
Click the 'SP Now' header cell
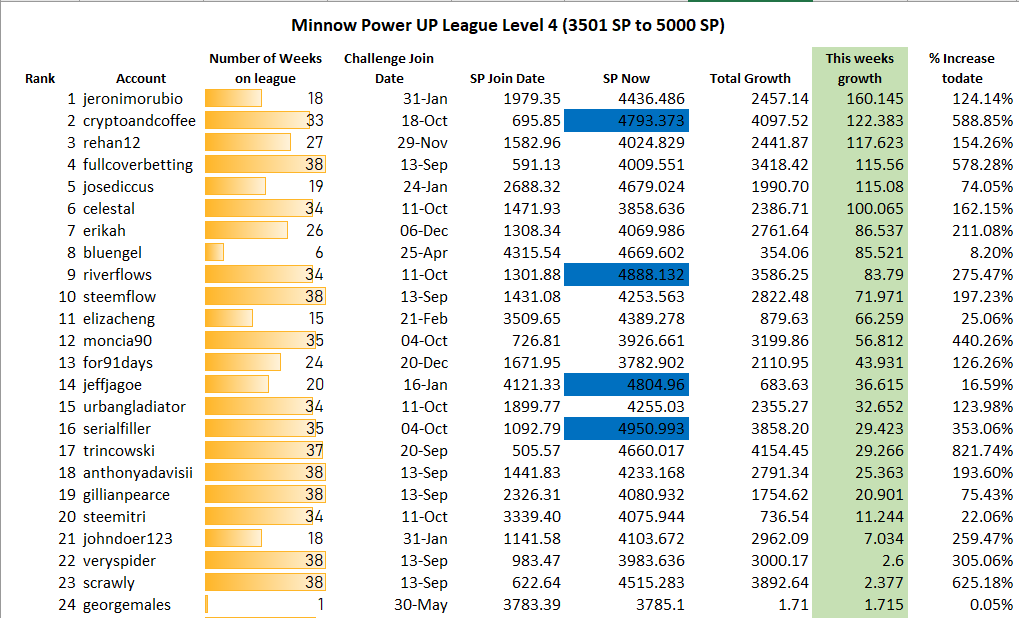[626, 79]
